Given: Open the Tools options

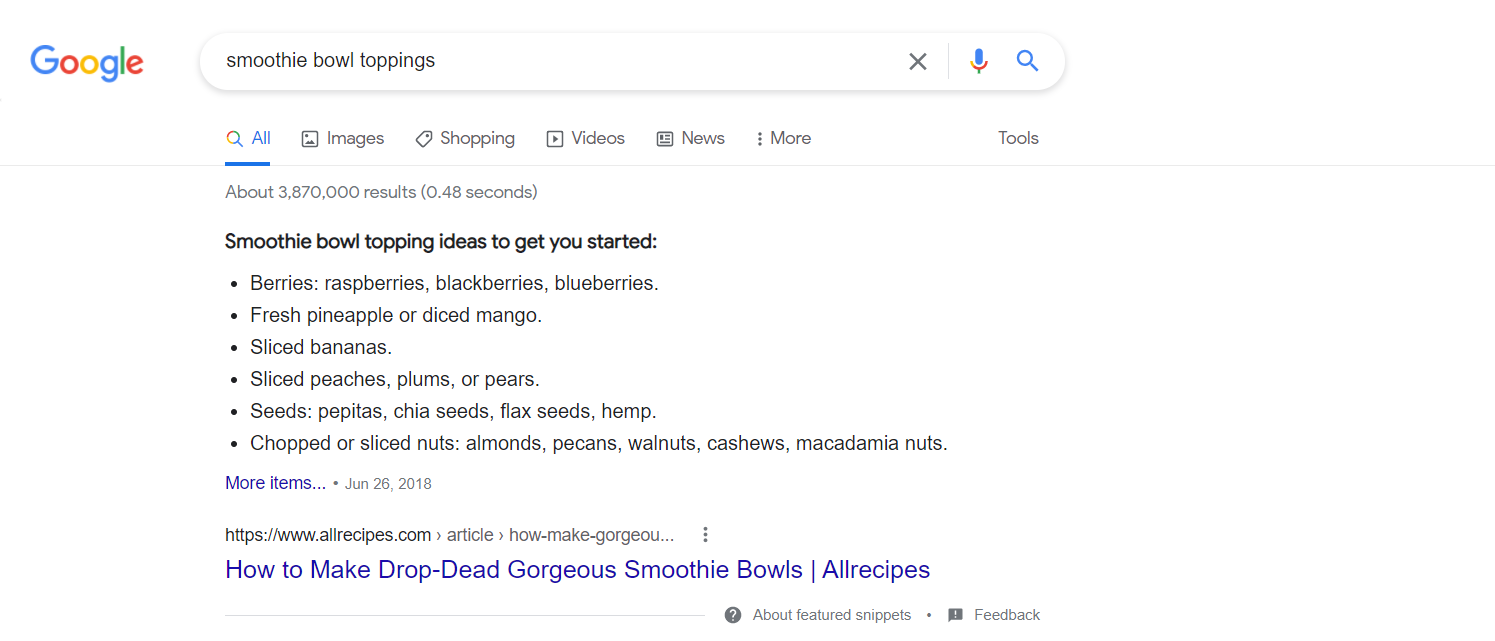Looking at the screenshot, I should 1018,139.
